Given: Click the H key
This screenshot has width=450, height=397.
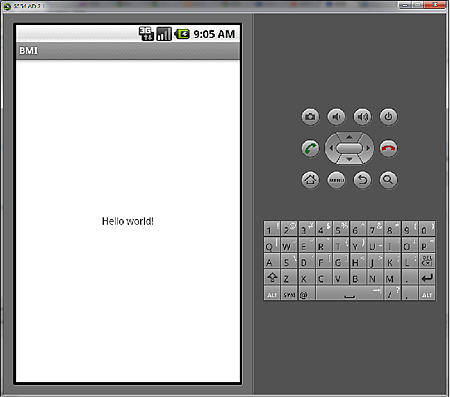Looking at the screenshot, I should [x=358, y=261].
